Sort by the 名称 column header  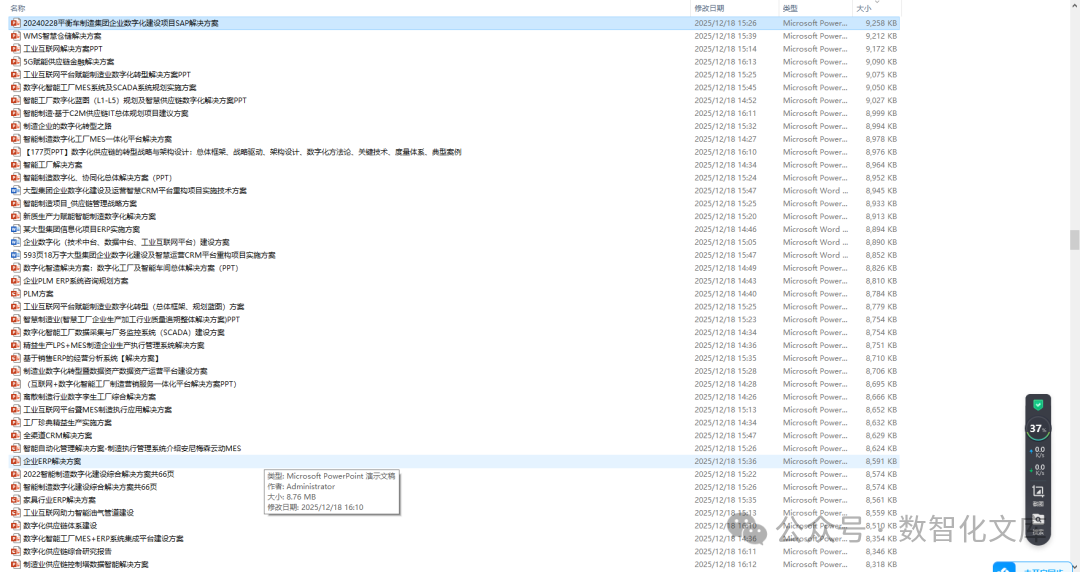pyautogui.click(x=18, y=8)
